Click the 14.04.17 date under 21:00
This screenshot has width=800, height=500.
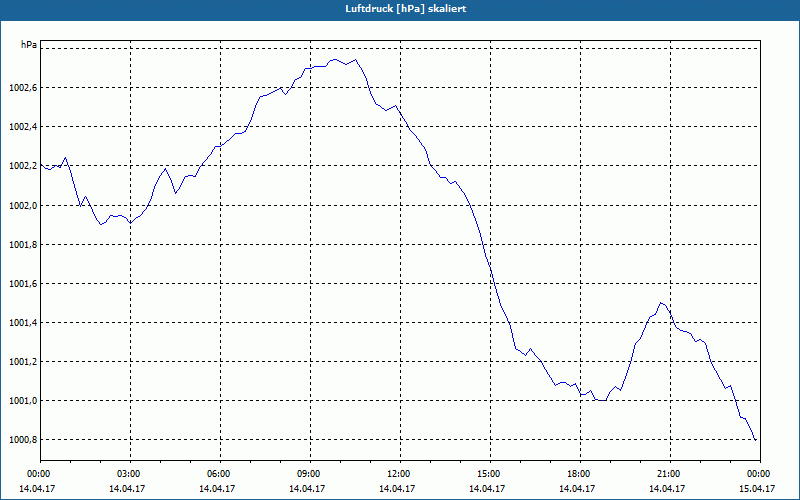click(x=667, y=488)
